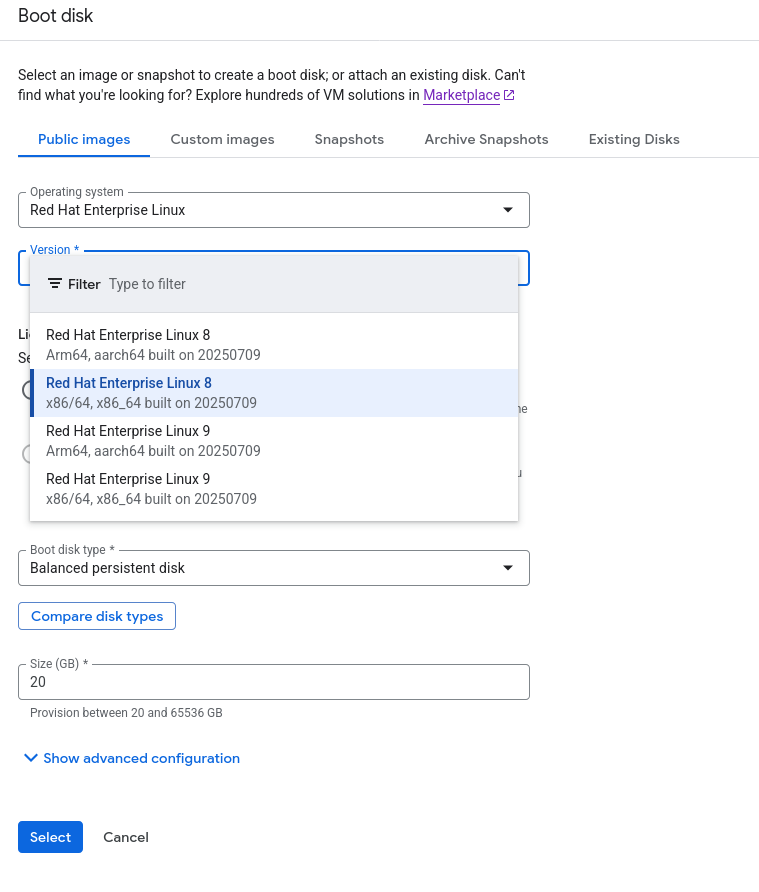Select the Existing Disks tab
Image resolution: width=759 pixels, height=892 pixels.
[x=634, y=139]
